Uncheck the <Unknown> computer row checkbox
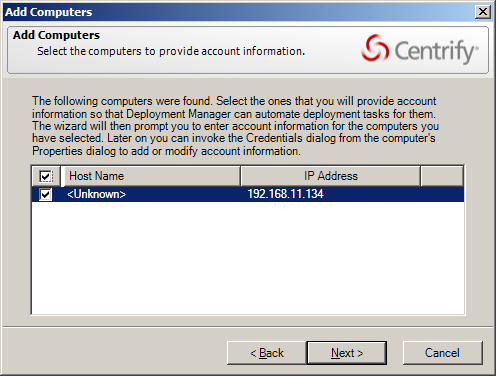This screenshot has height=376, width=498. click(46, 194)
